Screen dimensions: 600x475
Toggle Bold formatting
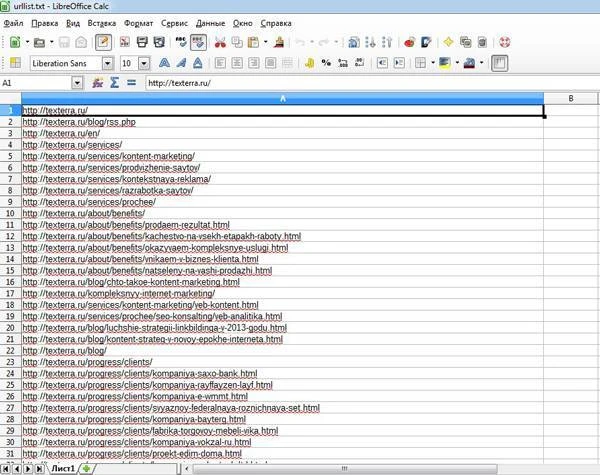coord(164,63)
